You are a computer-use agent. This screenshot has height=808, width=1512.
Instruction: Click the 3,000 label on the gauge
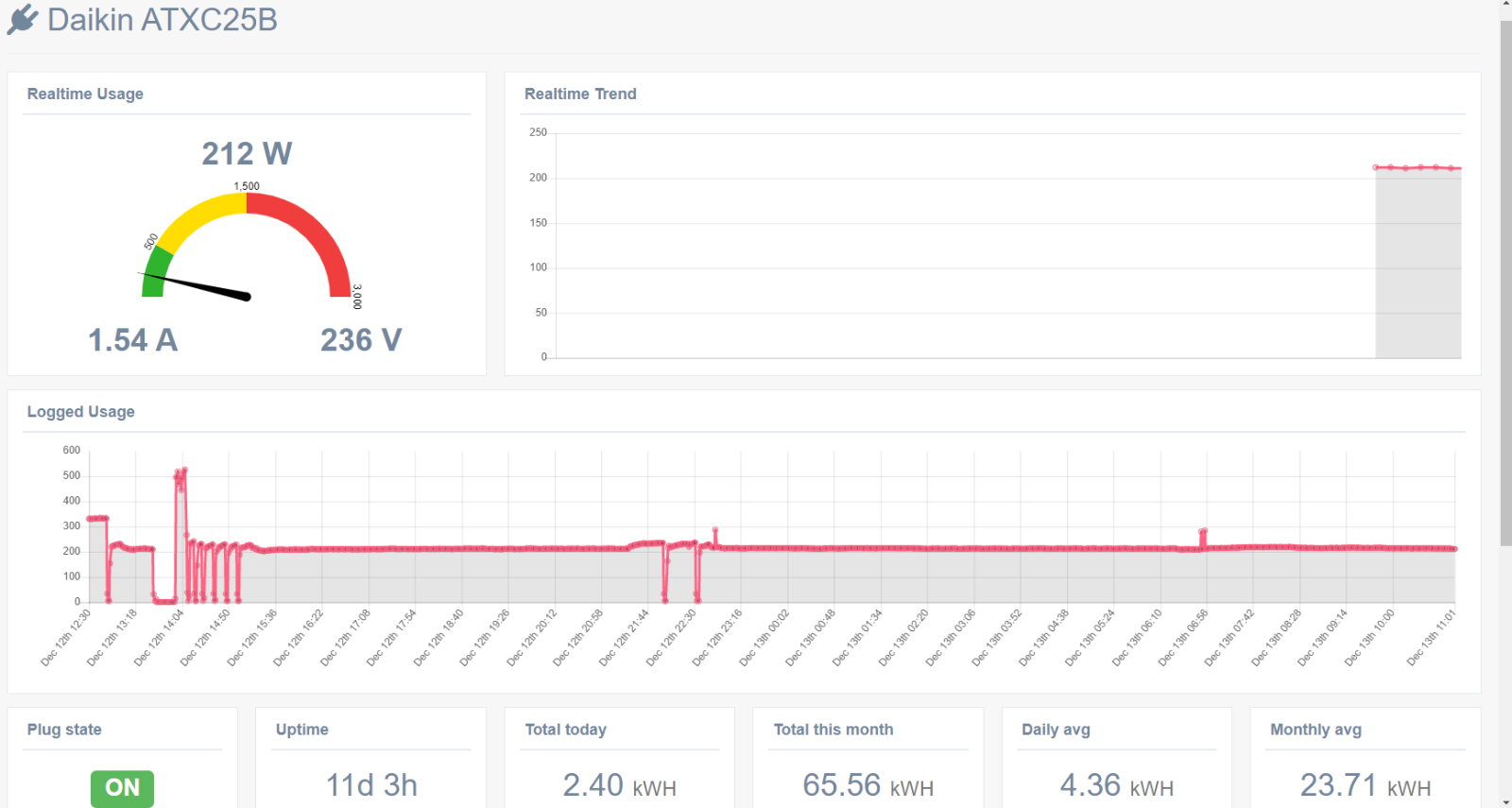click(x=357, y=297)
